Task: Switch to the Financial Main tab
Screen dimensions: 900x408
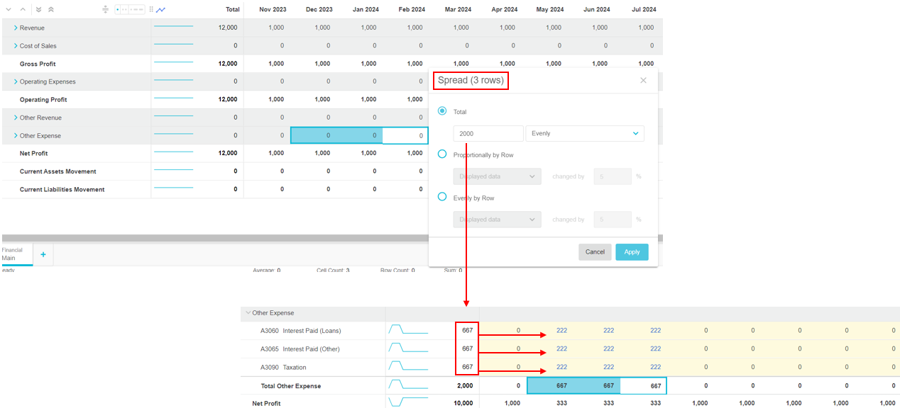Action: pos(14,254)
